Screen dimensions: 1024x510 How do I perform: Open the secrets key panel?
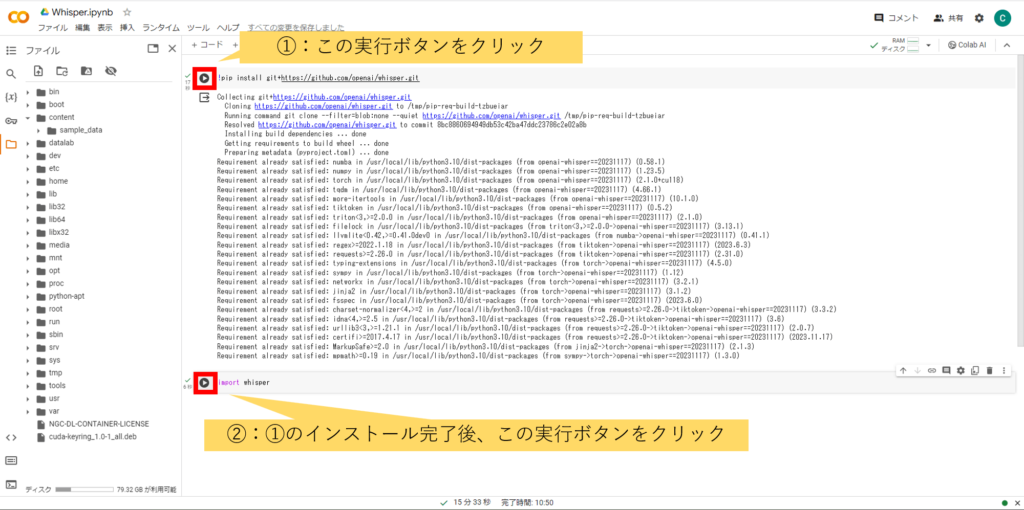click(11, 121)
